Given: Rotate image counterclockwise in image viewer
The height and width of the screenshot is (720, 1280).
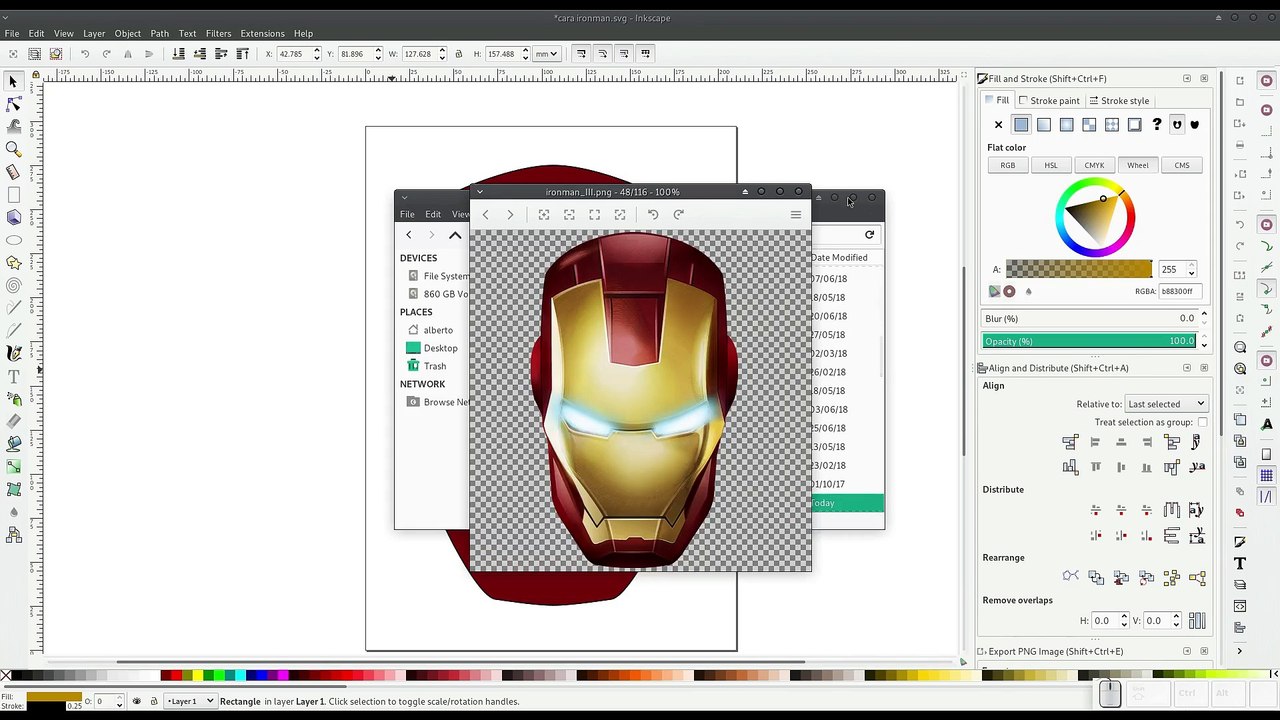Looking at the screenshot, I should coord(653,214).
